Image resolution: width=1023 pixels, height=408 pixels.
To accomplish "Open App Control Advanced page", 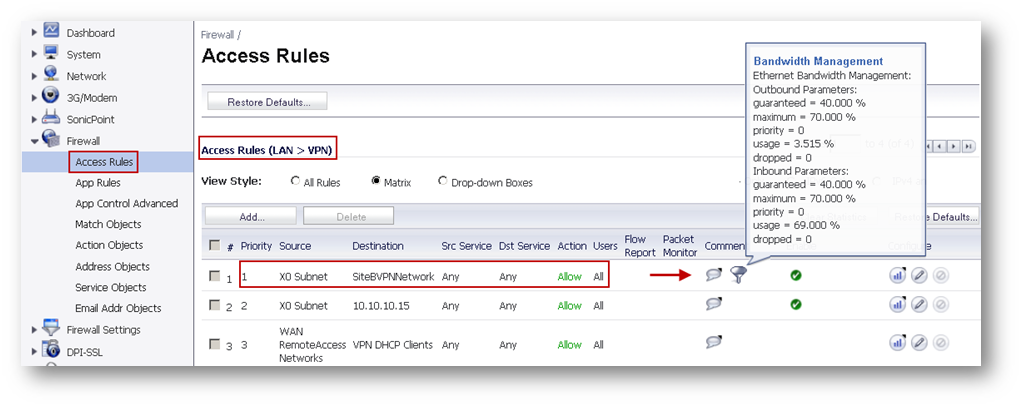I will (127, 204).
